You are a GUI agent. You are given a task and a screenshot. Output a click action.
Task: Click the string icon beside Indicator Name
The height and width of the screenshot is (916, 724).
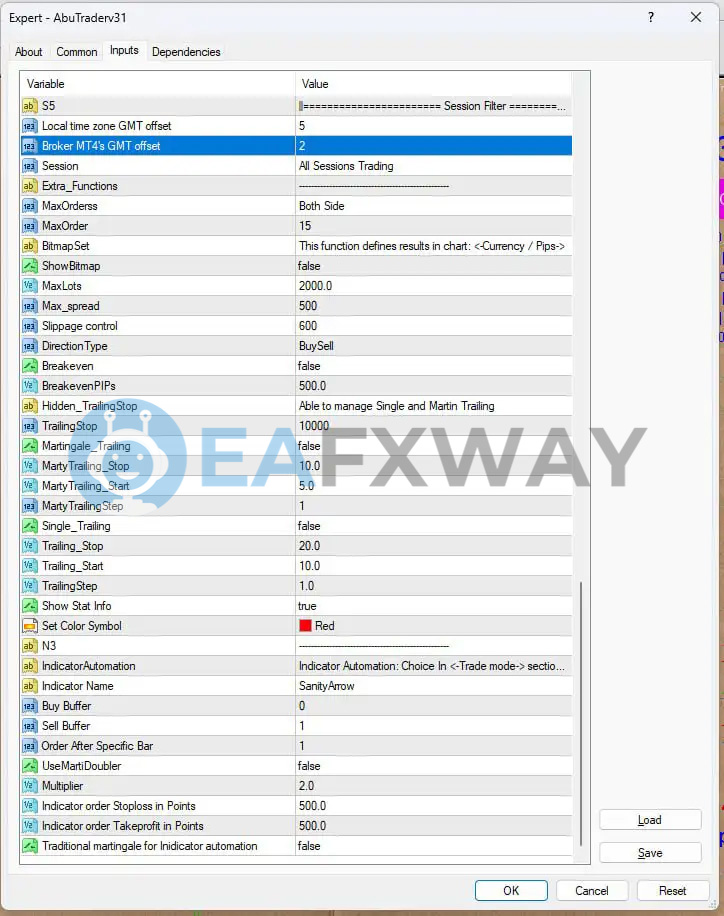(29, 686)
